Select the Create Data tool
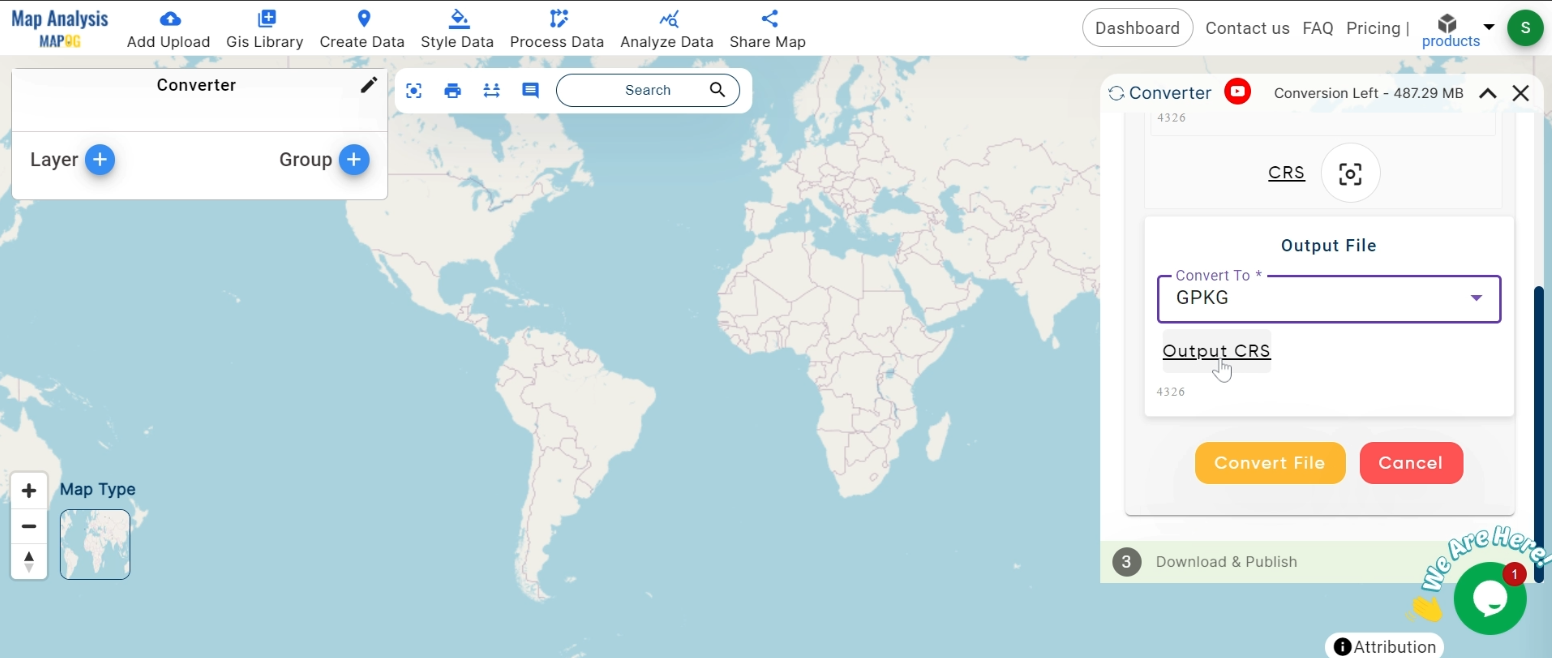 pos(362,28)
